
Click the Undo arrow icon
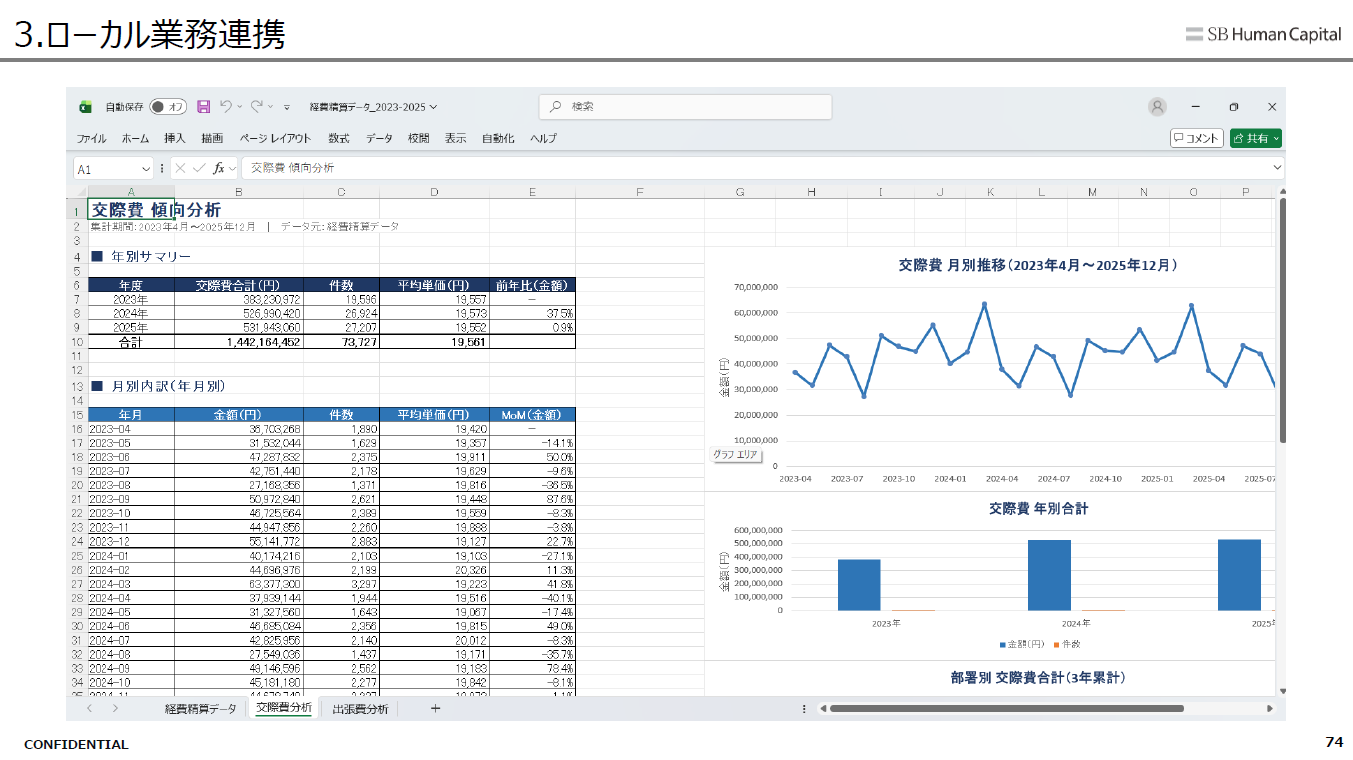[x=226, y=106]
